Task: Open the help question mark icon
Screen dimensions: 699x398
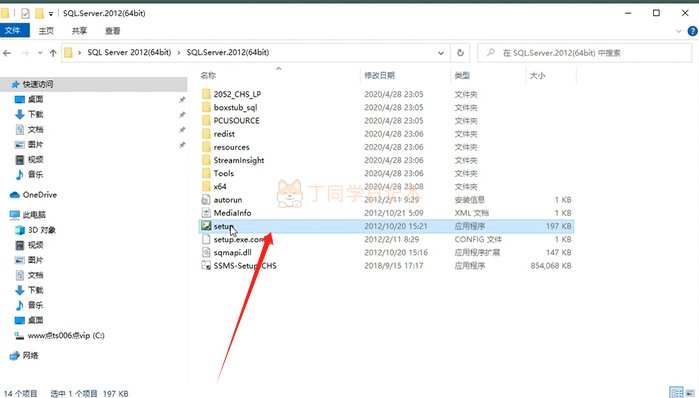Action: (692, 31)
